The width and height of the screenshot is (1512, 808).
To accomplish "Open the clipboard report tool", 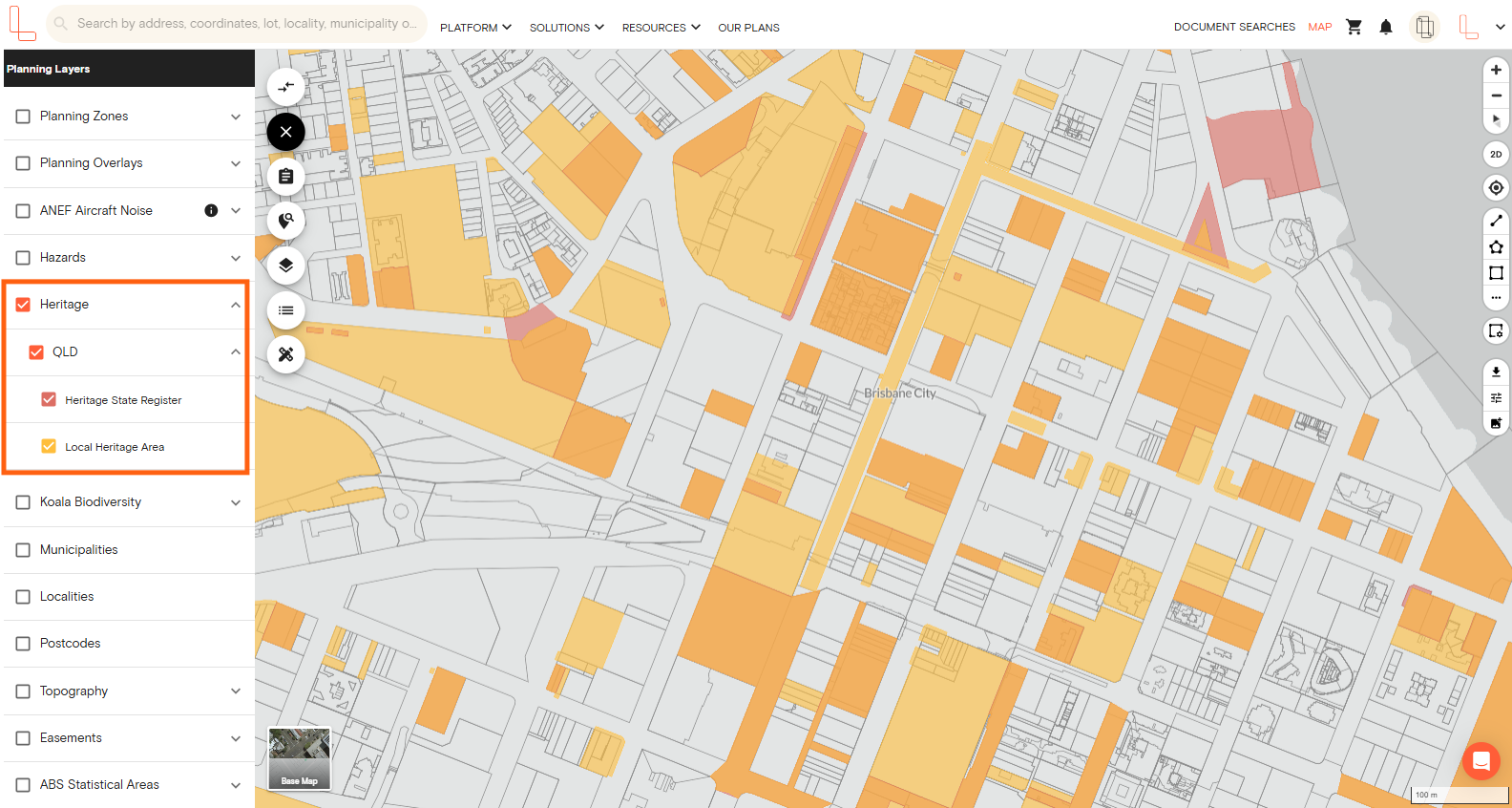I will click(285, 177).
